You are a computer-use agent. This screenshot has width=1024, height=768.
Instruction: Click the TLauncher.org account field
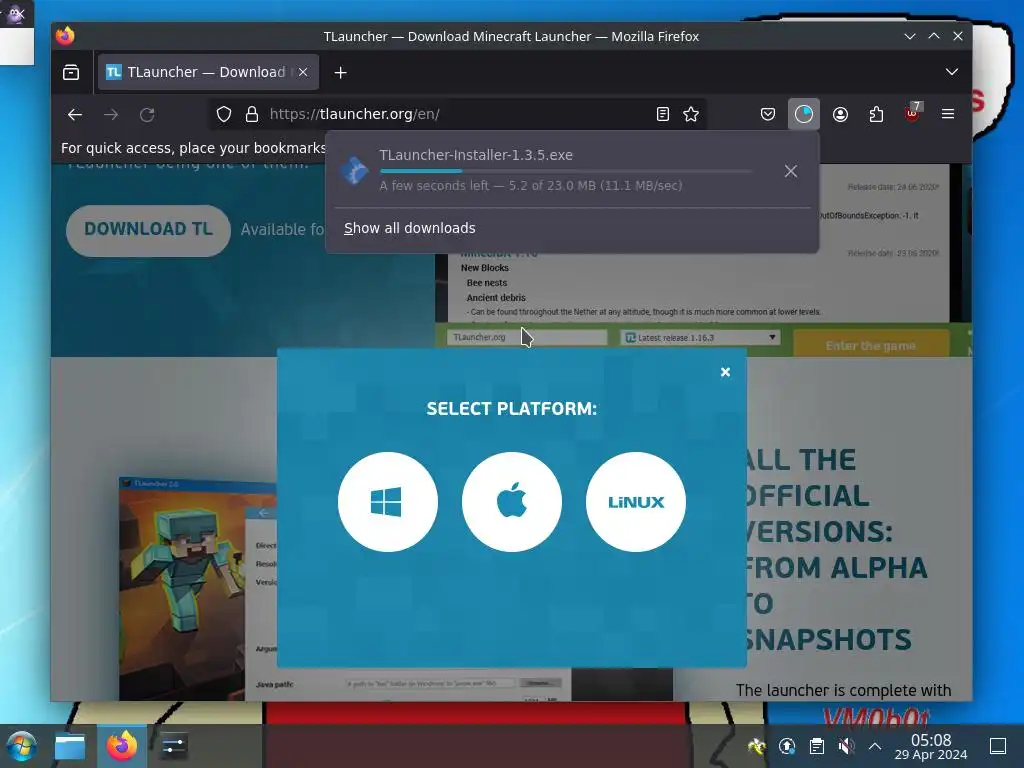tap(527, 338)
